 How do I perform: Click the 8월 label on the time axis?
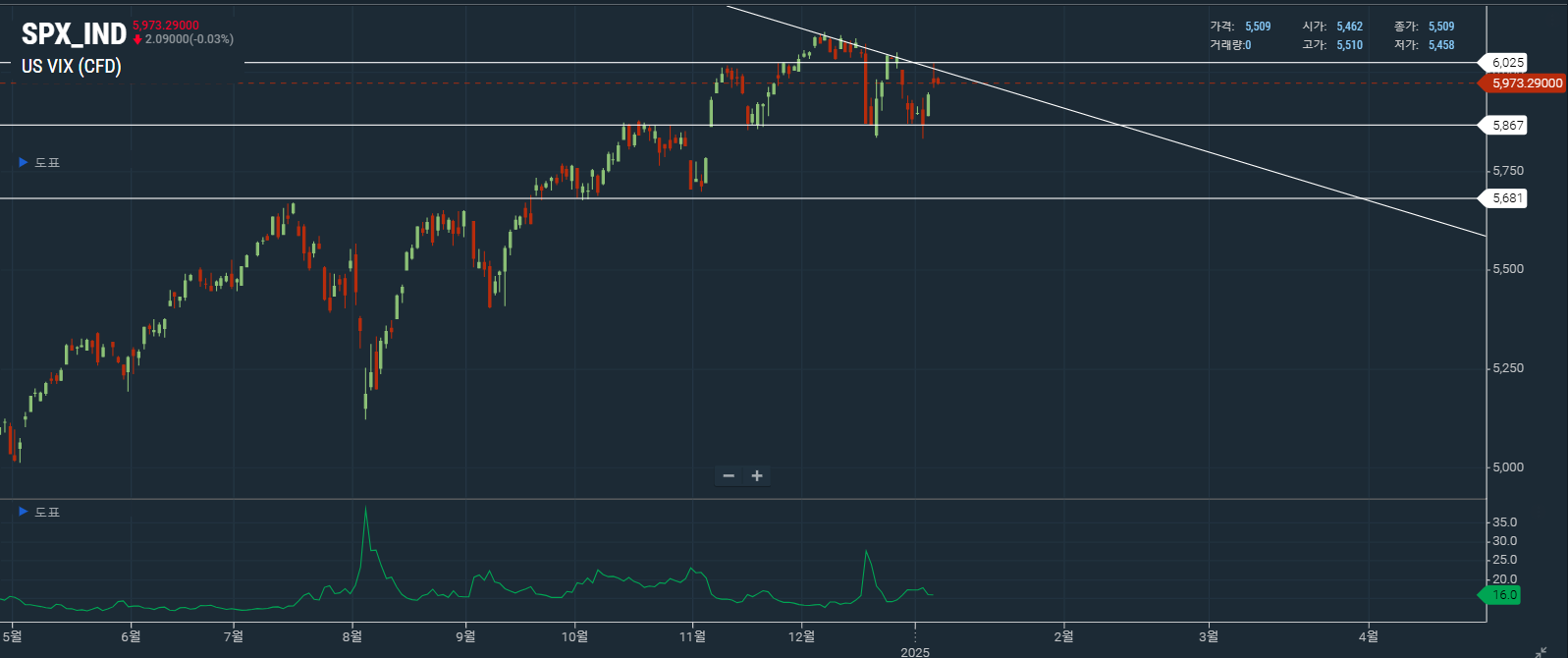click(x=351, y=636)
